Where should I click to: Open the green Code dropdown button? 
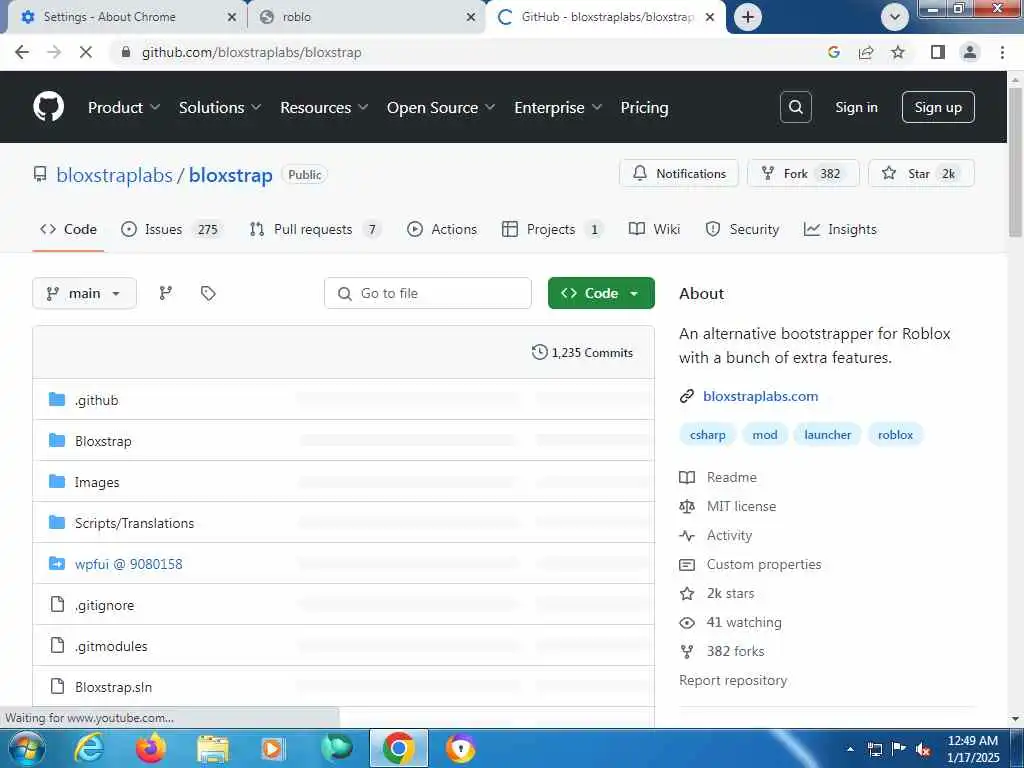tap(601, 293)
